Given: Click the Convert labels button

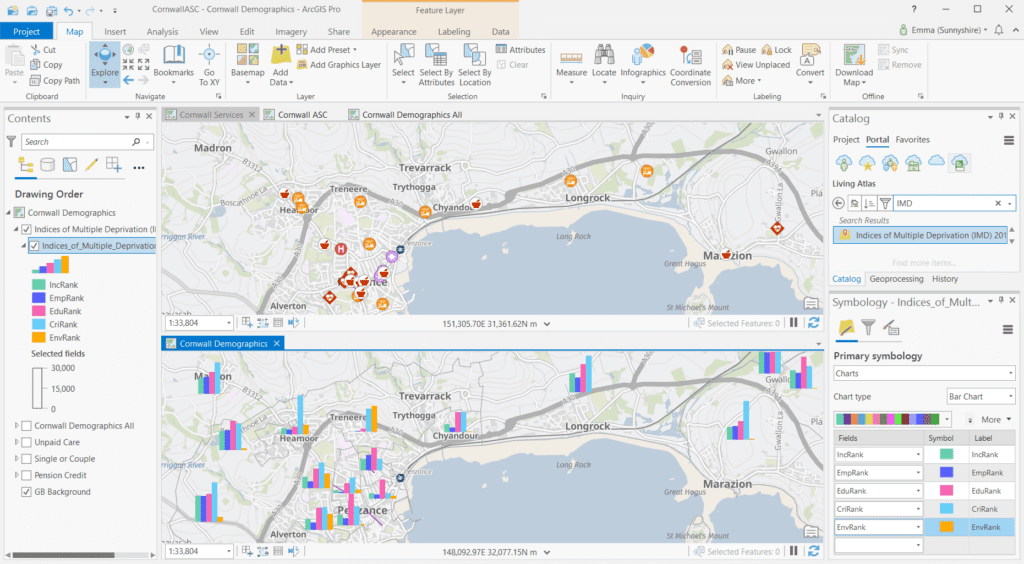Looking at the screenshot, I should click(x=810, y=64).
